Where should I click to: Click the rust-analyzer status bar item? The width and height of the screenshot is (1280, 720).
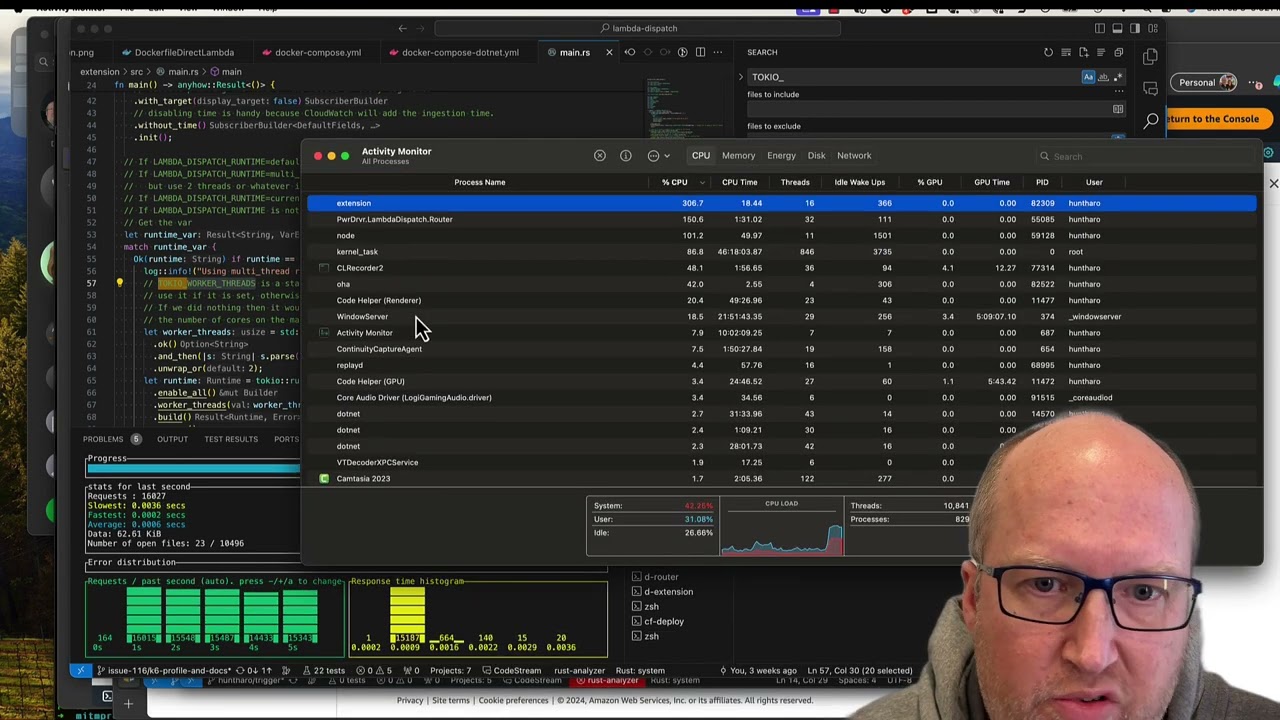click(579, 671)
